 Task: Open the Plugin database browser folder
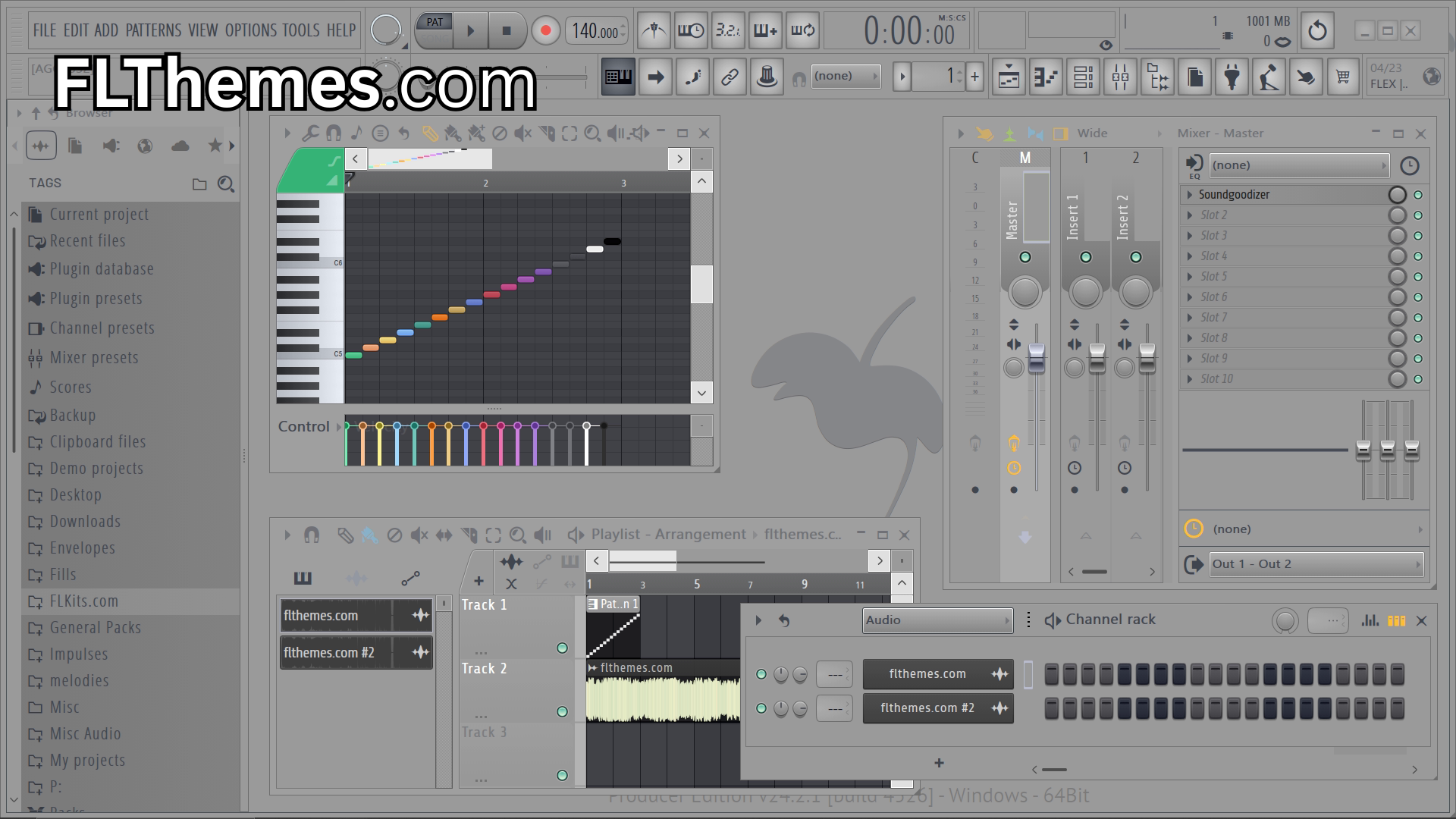point(102,269)
